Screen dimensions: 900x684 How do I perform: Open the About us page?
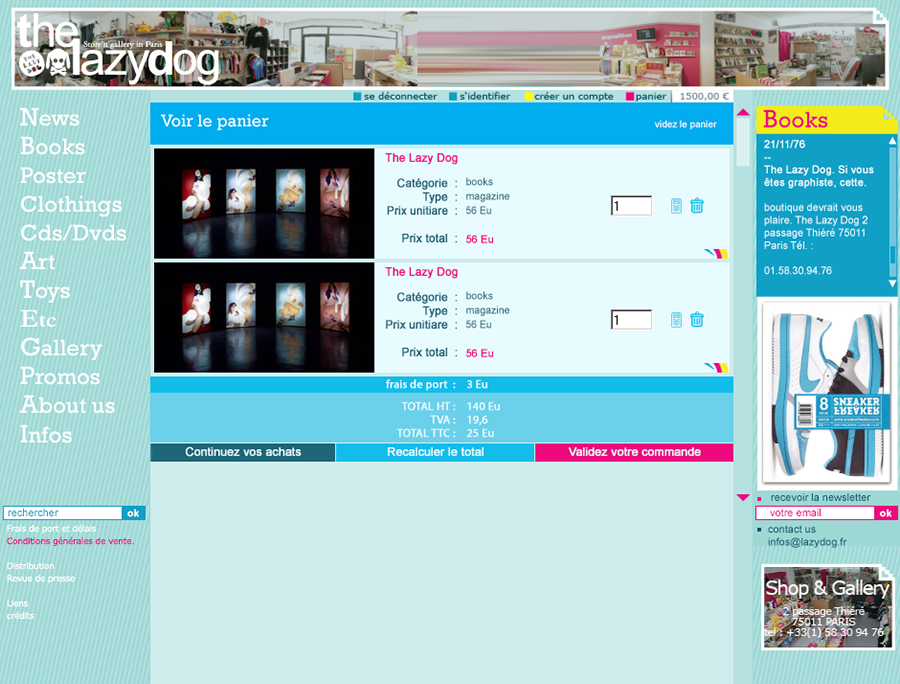pyautogui.click(x=68, y=405)
